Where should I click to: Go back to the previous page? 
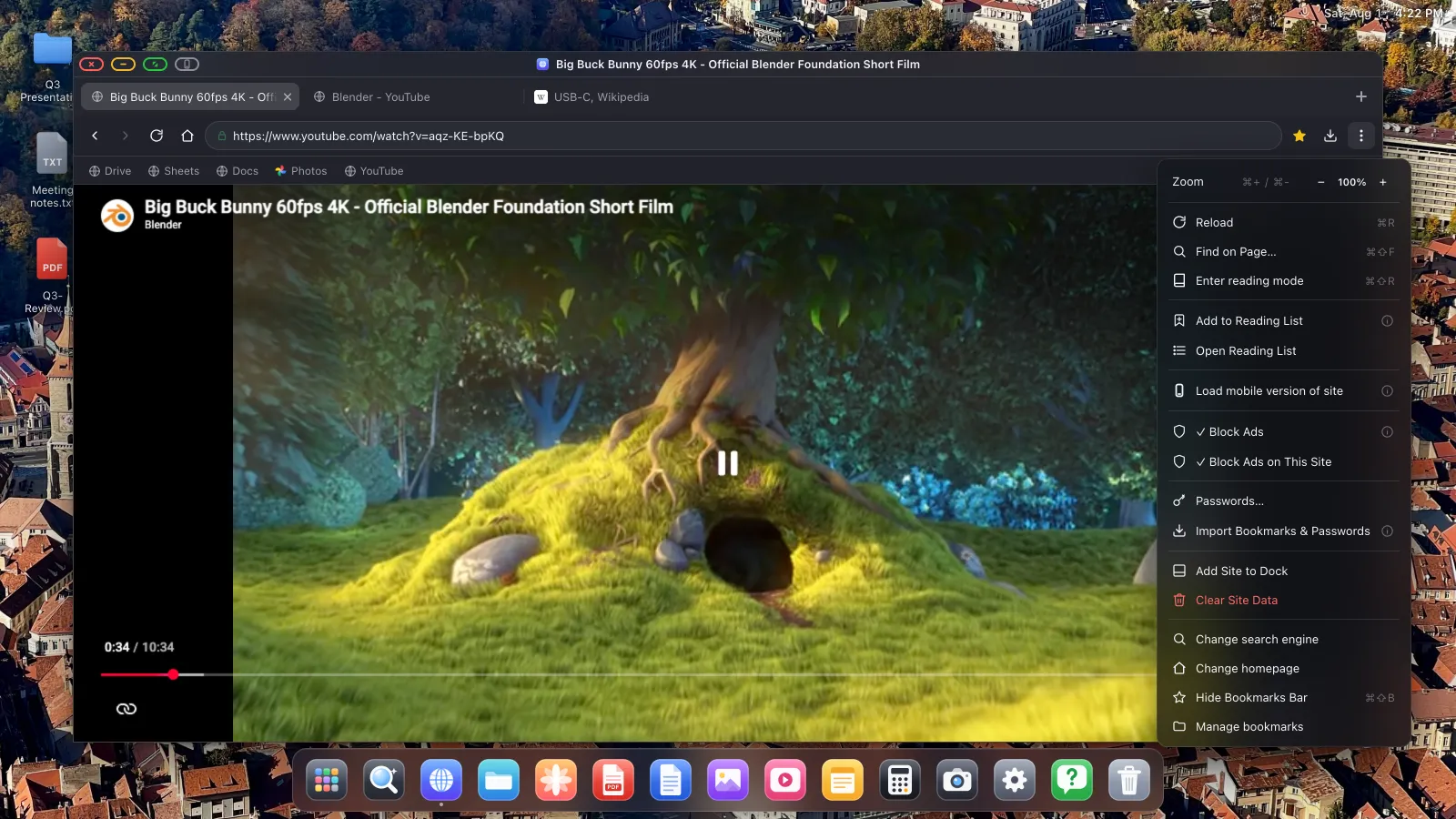(x=95, y=136)
